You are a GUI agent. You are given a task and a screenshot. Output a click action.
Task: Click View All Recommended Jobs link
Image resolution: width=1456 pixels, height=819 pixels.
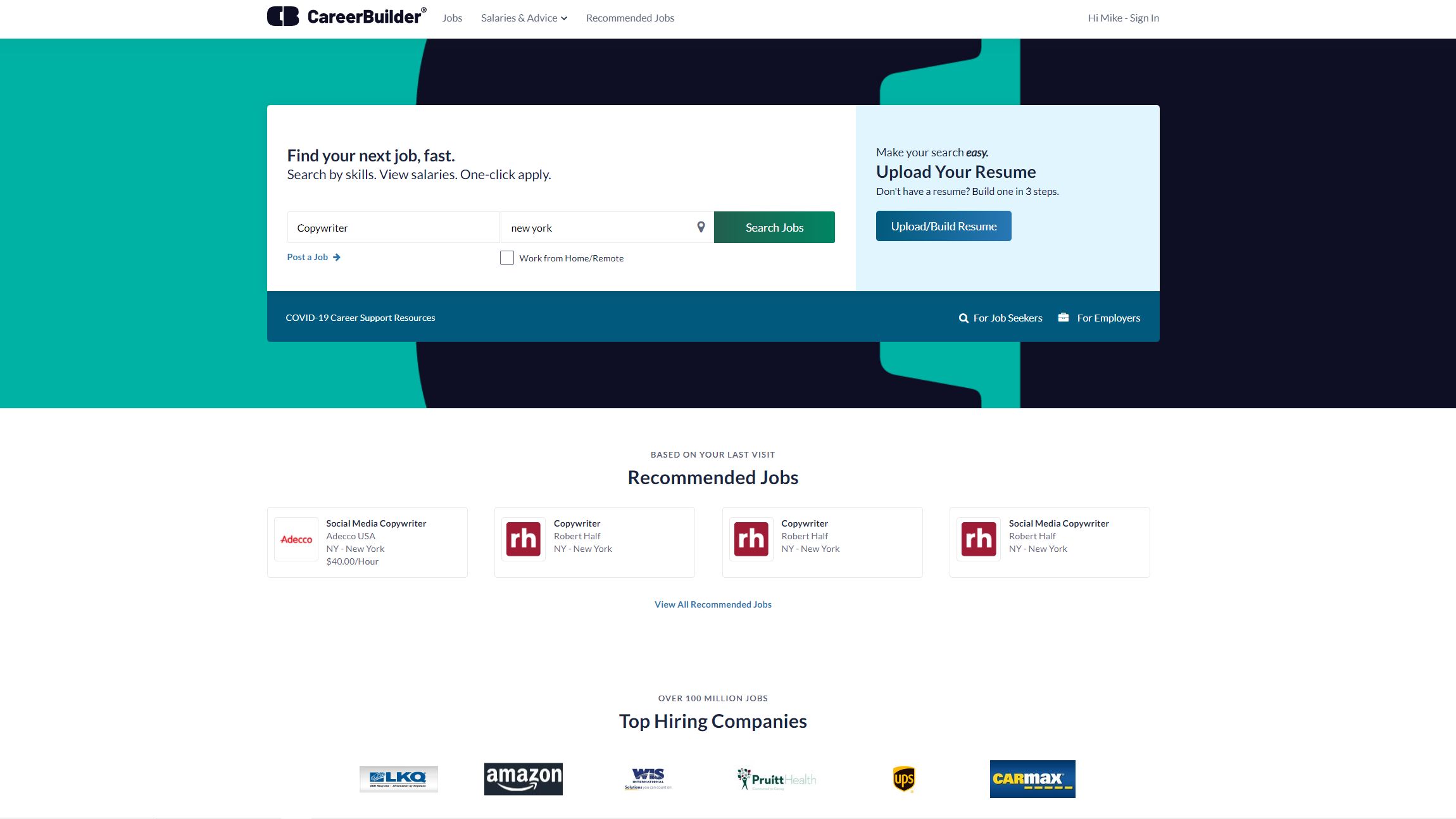(x=713, y=604)
